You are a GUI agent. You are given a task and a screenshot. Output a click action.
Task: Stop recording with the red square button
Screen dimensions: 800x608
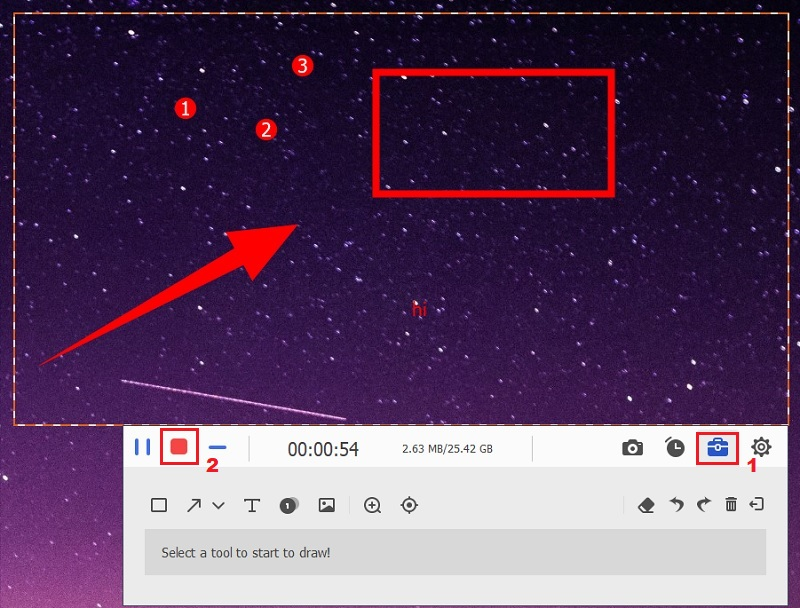(180, 447)
